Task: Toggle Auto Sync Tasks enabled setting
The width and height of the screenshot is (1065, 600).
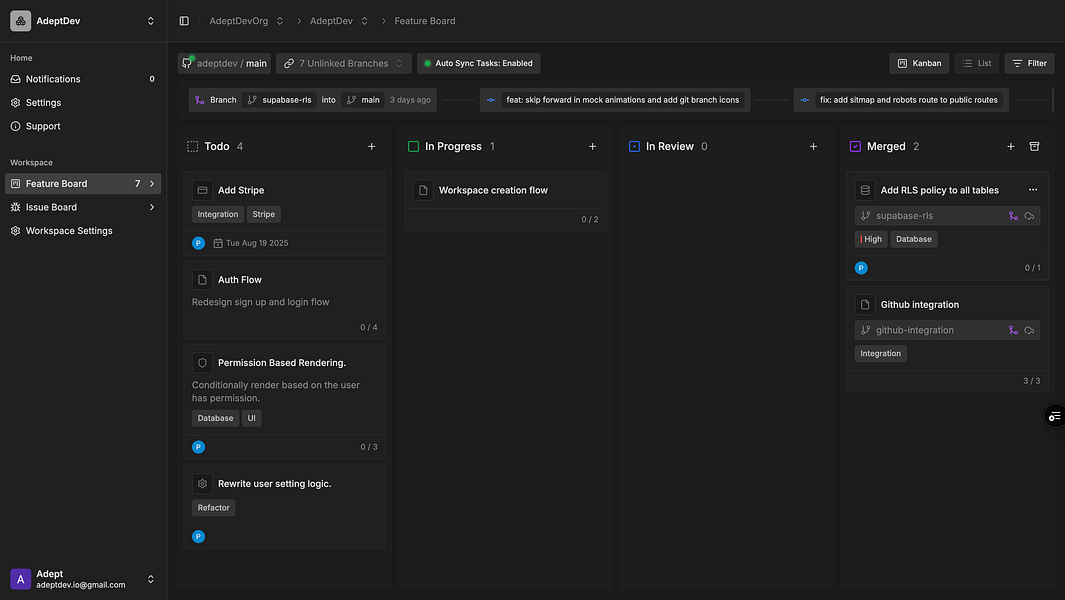Action: [478, 63]
